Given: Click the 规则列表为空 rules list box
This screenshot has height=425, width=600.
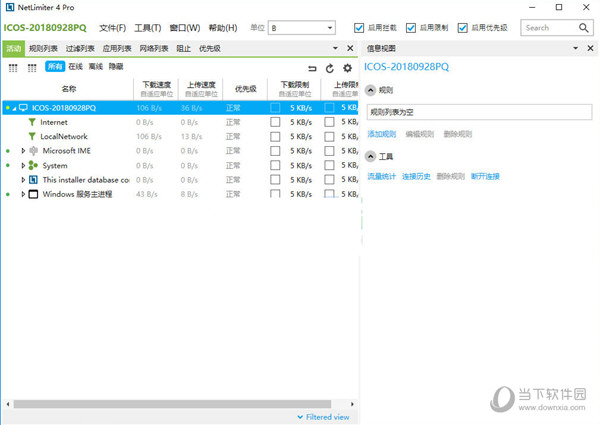Looking at the screenshot, I should [x=479, y=112].
